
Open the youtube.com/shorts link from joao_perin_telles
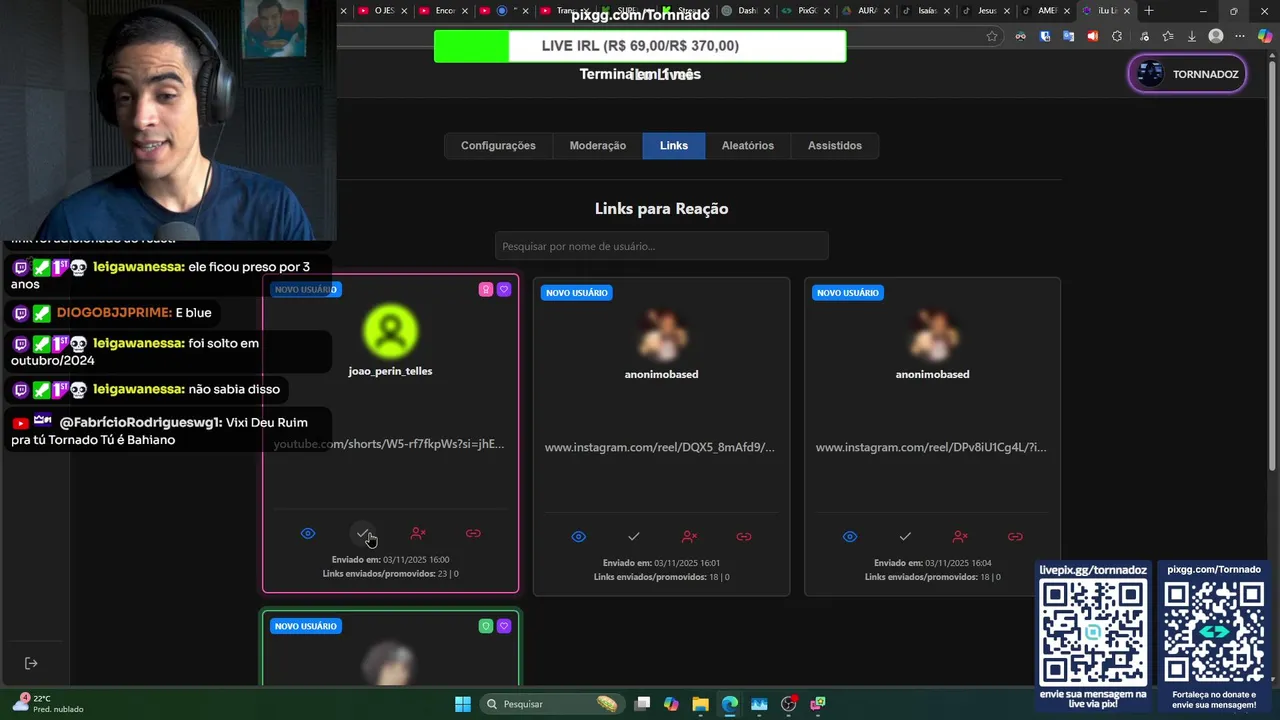390,444
